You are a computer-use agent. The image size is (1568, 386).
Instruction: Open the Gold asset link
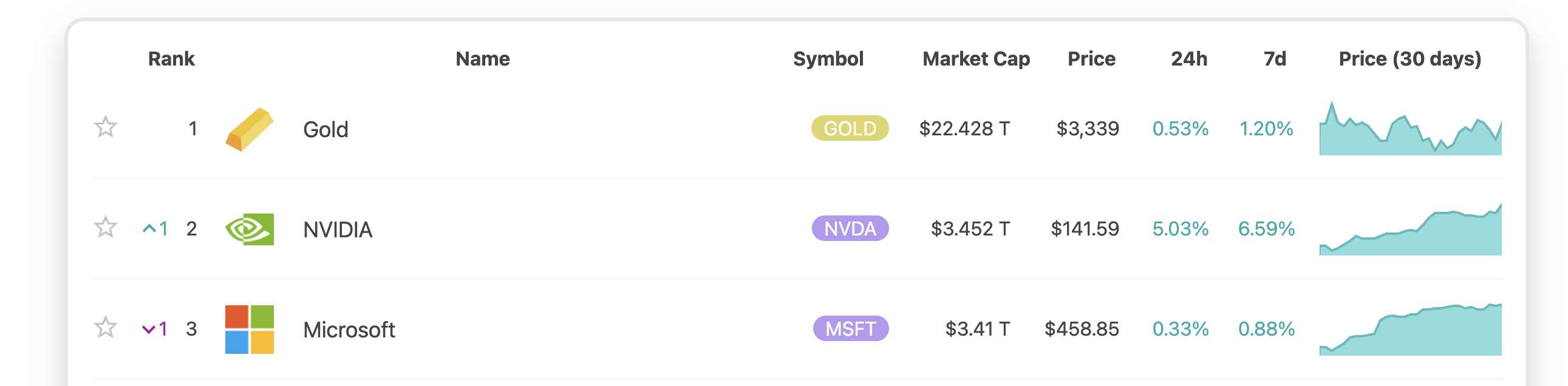[x=326, y=129]
